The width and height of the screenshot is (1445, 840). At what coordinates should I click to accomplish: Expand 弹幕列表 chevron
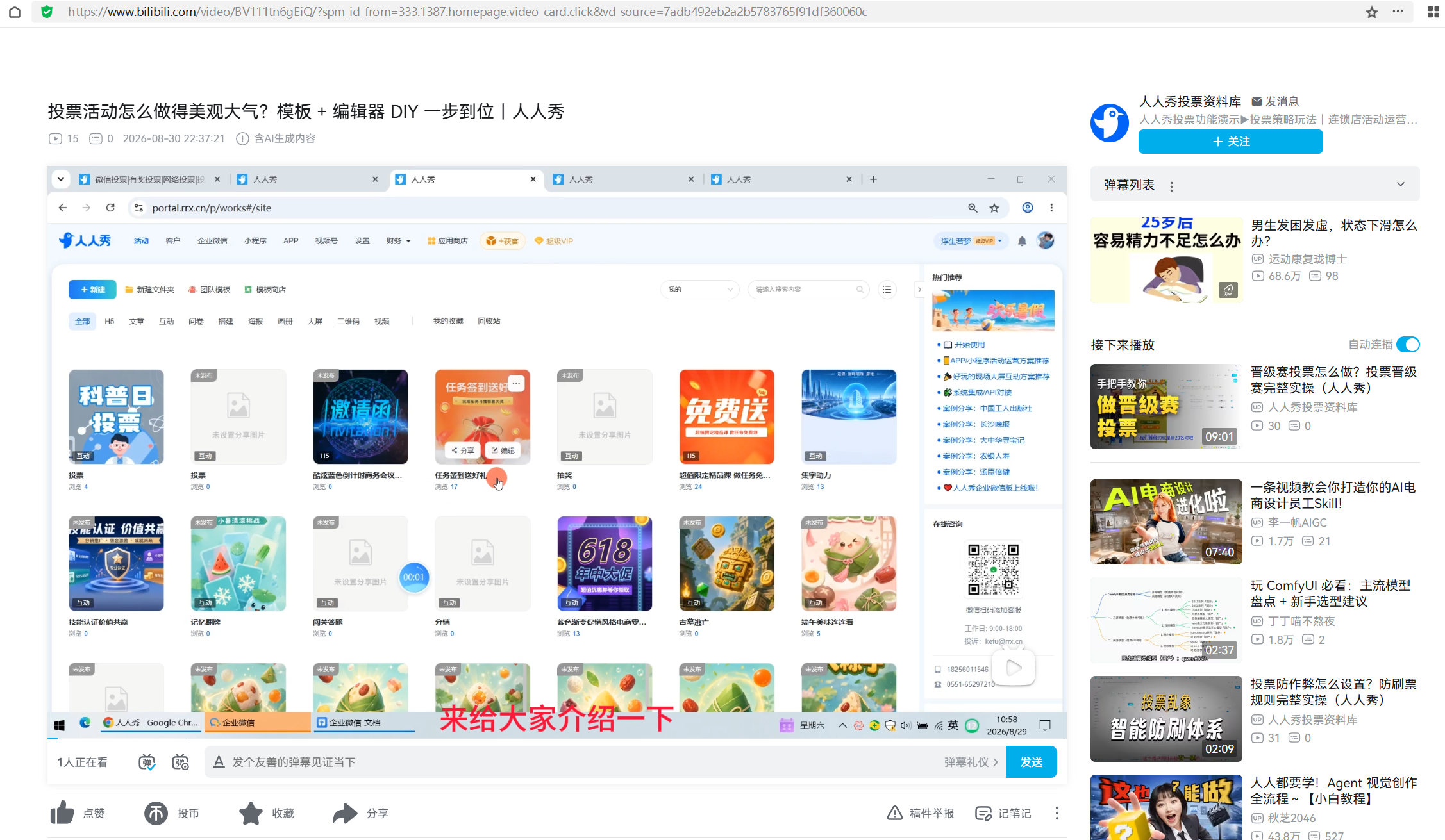(1401, 185)
